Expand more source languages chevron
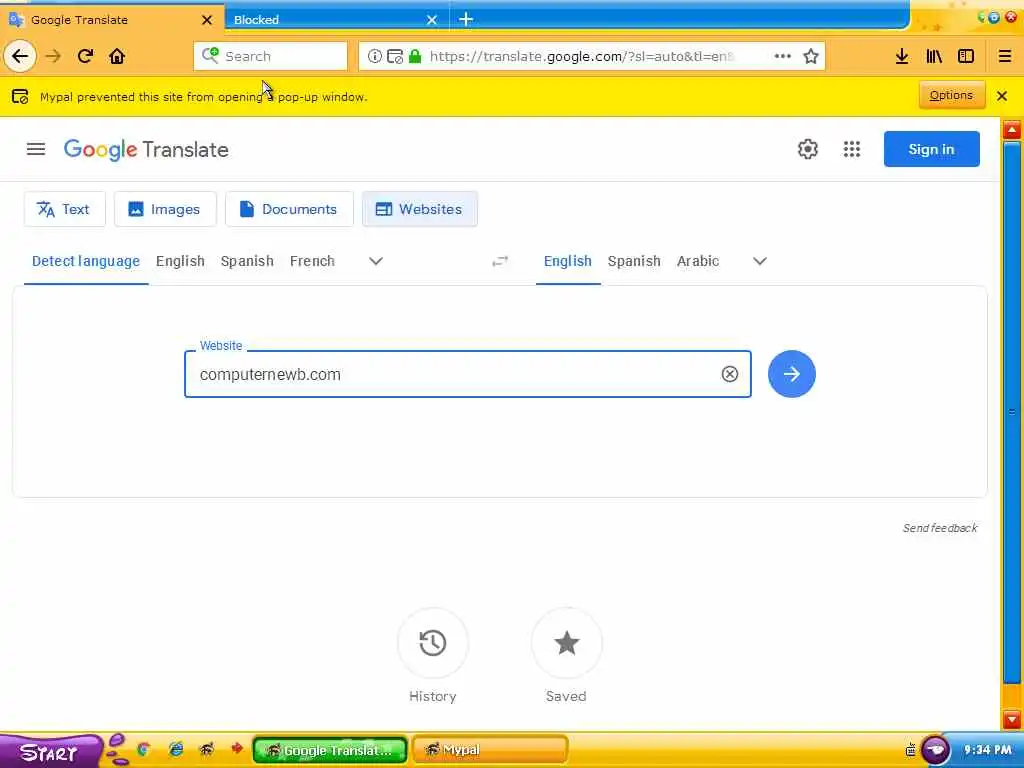This screenshot has width=1024, height=768. [376, 261]
